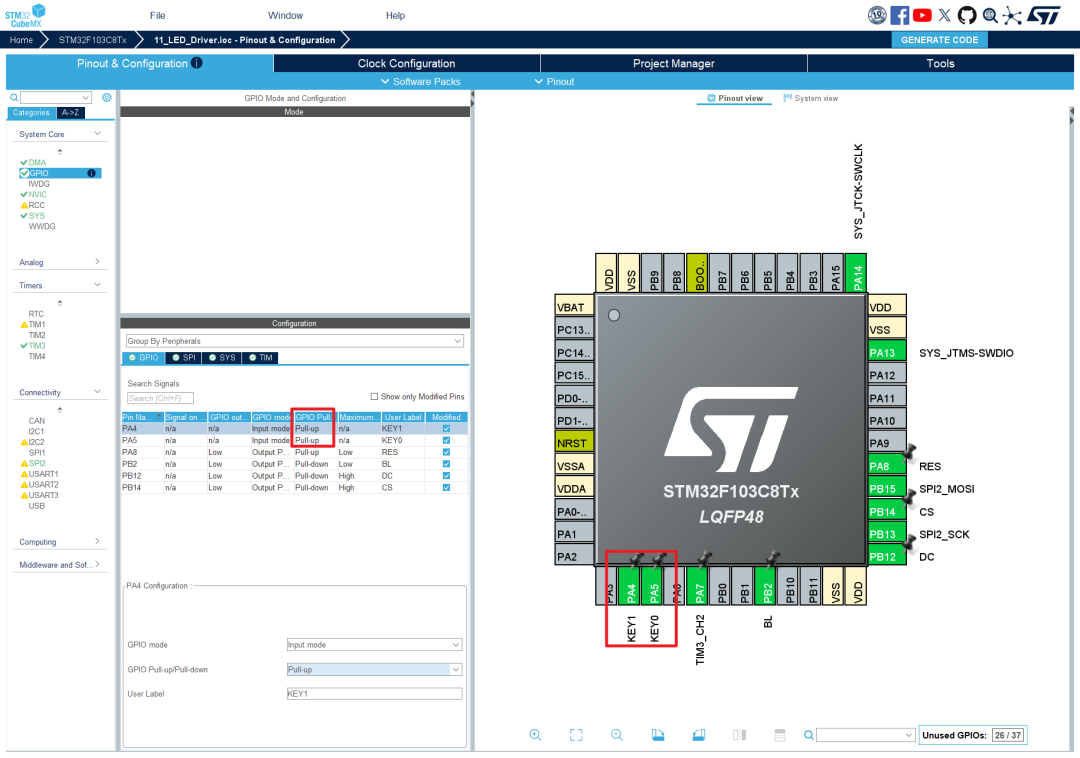
Task: Switch to Tools tab
Action: coord(940,63)
